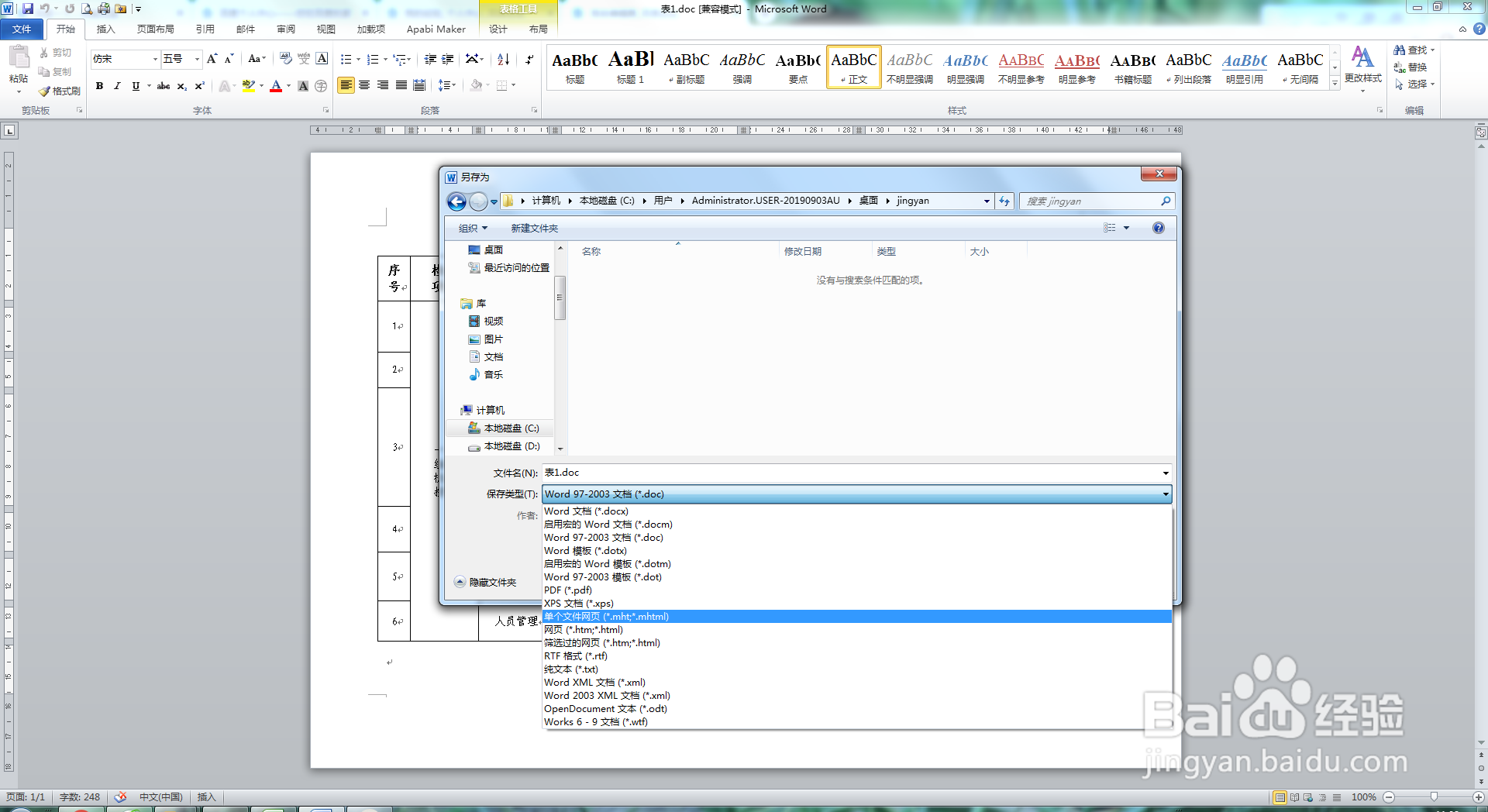Refresh folder view in Save As dialog
Screen dimensions: 1488x812
[1004, 201]
